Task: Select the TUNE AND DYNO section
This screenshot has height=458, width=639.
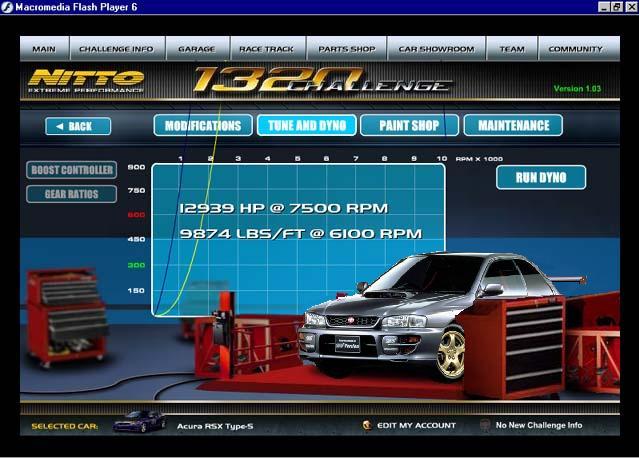Action: coord(307,125)
